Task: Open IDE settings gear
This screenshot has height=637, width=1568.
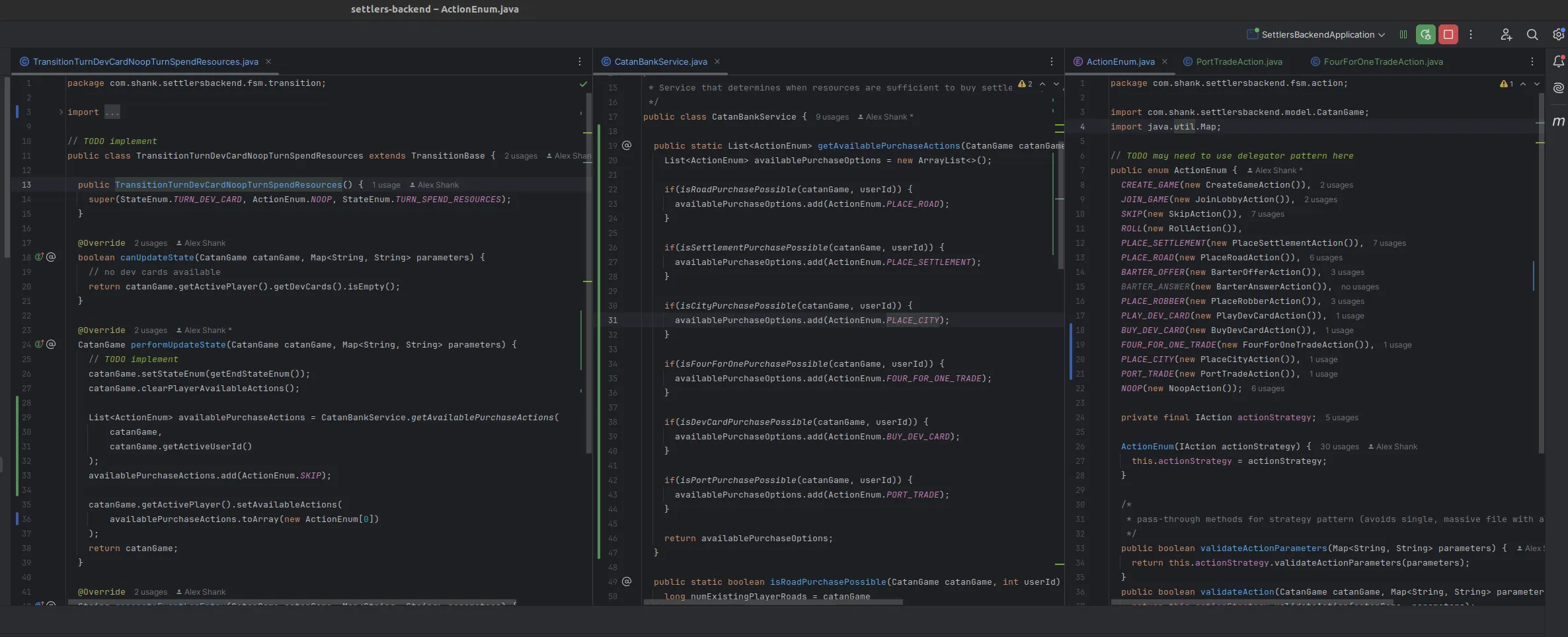Action: point(1558,34)
